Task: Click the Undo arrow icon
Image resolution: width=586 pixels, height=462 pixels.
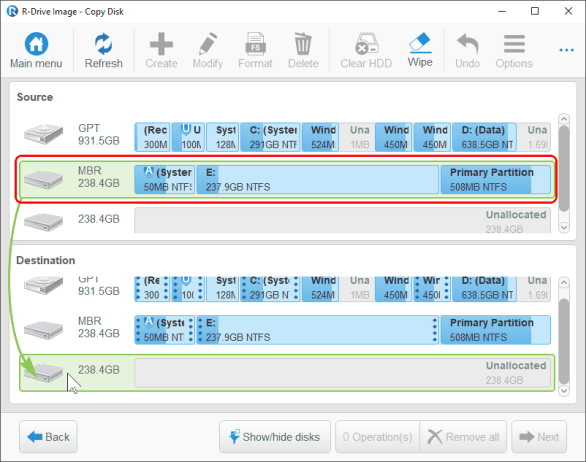Action: click(x=468, y=44)
